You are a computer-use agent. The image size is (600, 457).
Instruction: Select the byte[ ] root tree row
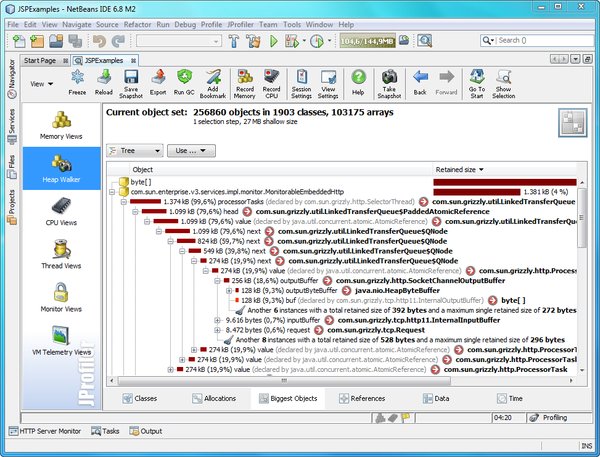[343, 182]
